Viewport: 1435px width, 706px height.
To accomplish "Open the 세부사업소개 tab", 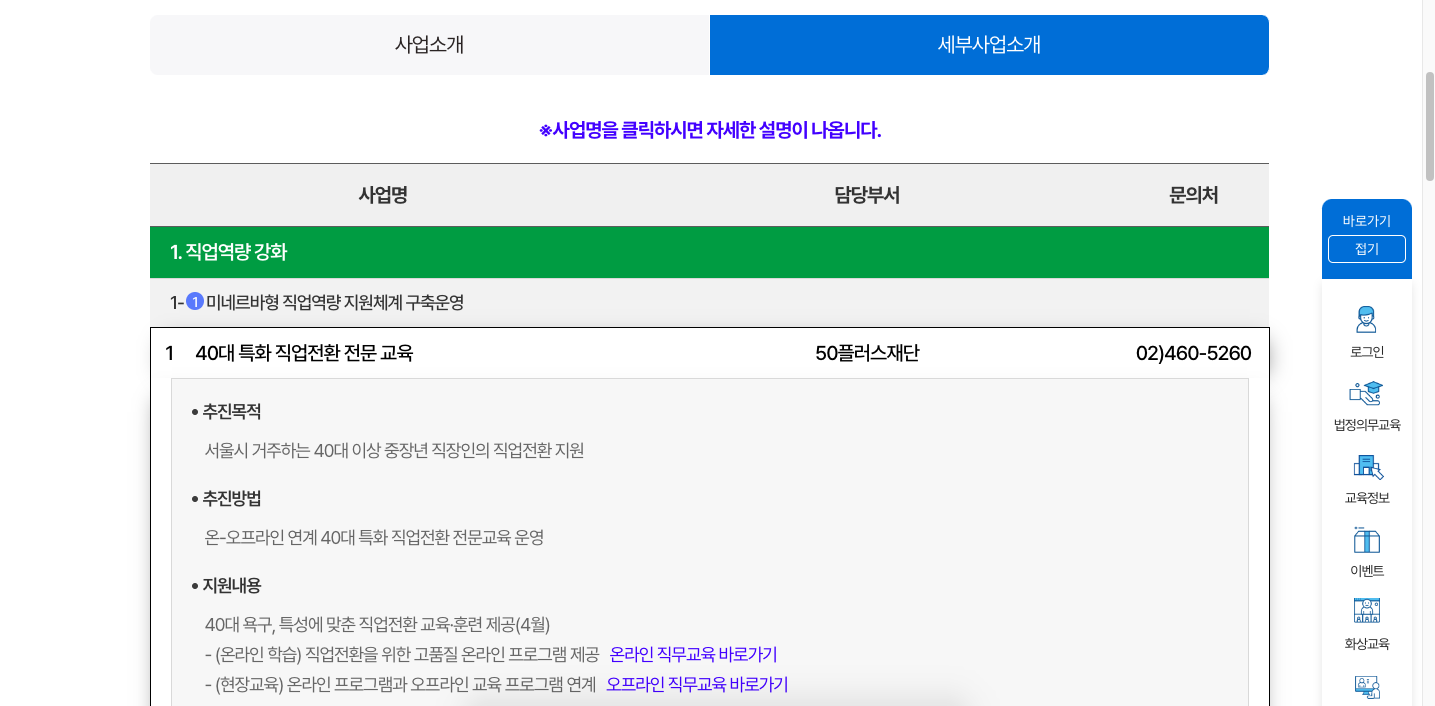I will pyautogui.click(x=989, y=44).
